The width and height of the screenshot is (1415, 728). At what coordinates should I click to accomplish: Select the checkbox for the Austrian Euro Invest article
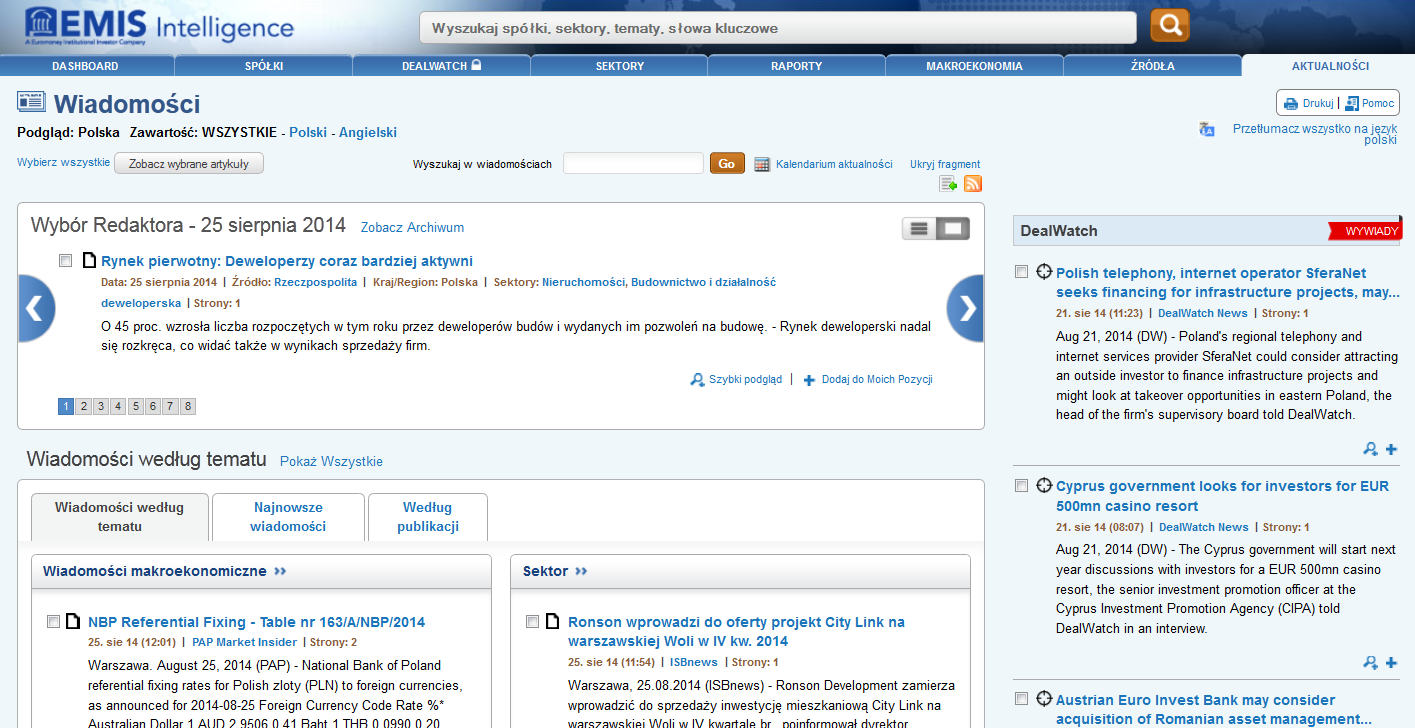click(1021, 699)
